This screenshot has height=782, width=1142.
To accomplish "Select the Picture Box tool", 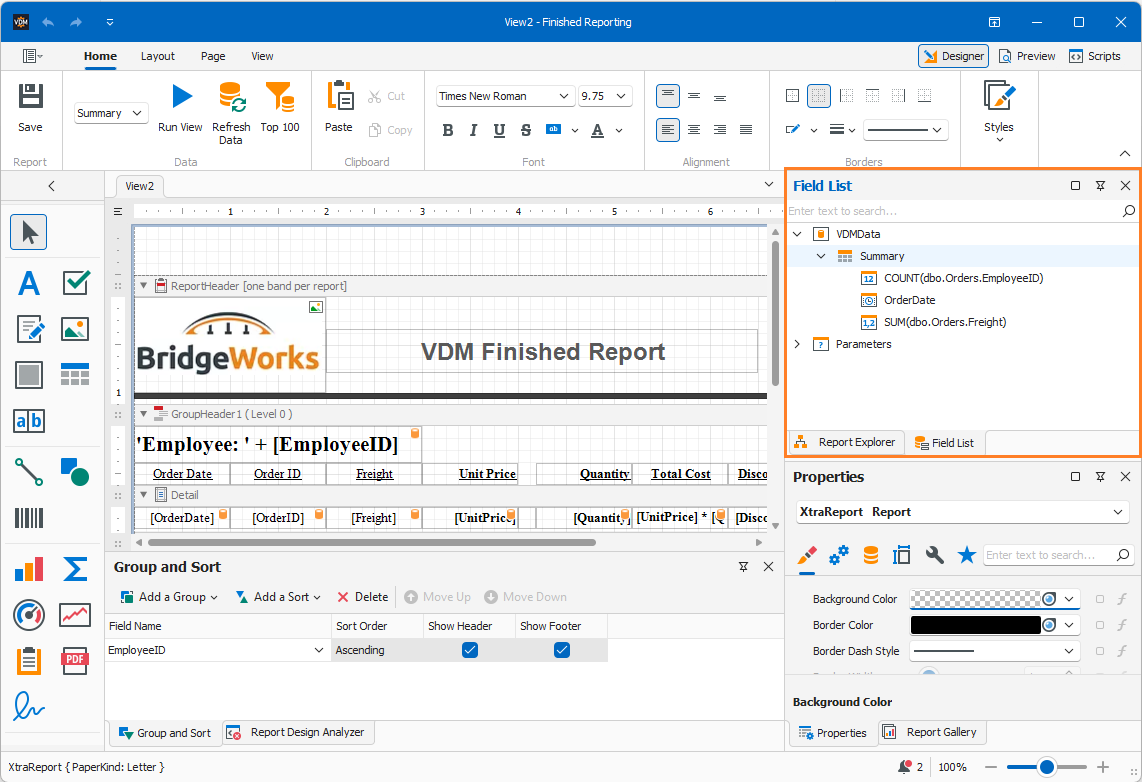I will pos(75,329).
